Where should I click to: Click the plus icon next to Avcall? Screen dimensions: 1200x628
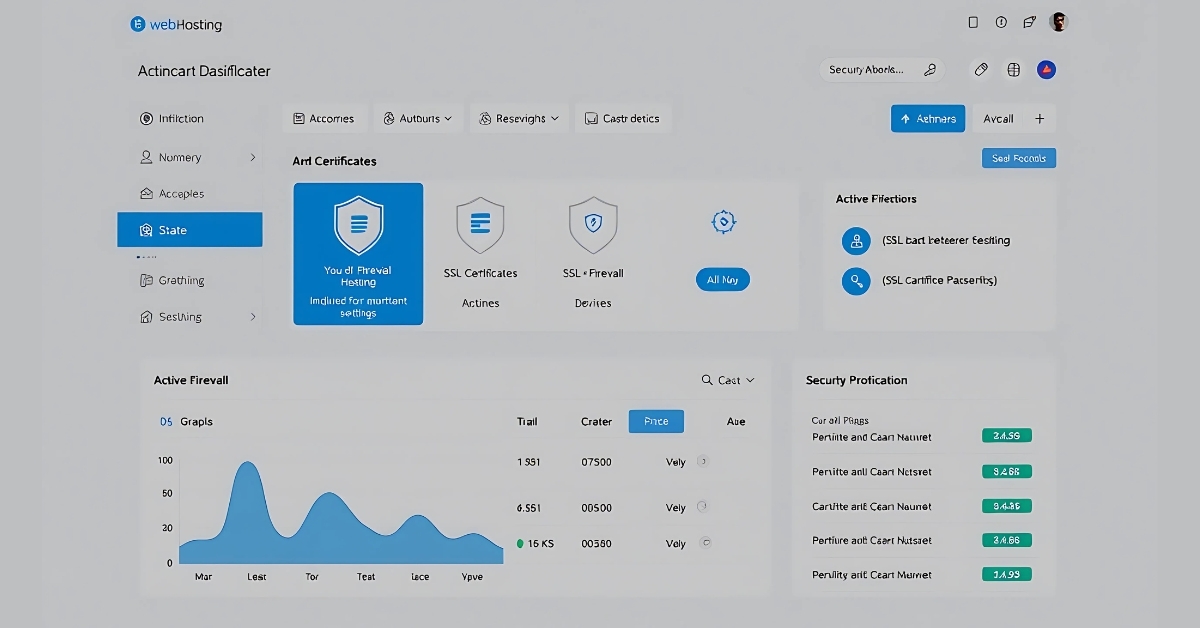tap(1039, 119)
